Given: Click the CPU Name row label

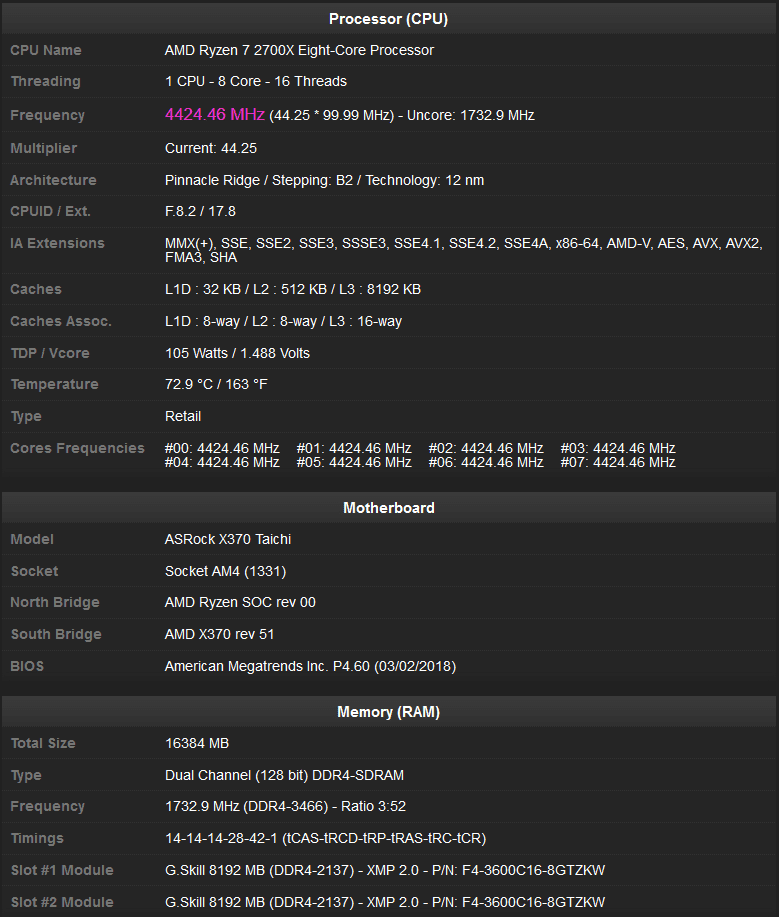Looking at the screenshot, I should 46,50.
